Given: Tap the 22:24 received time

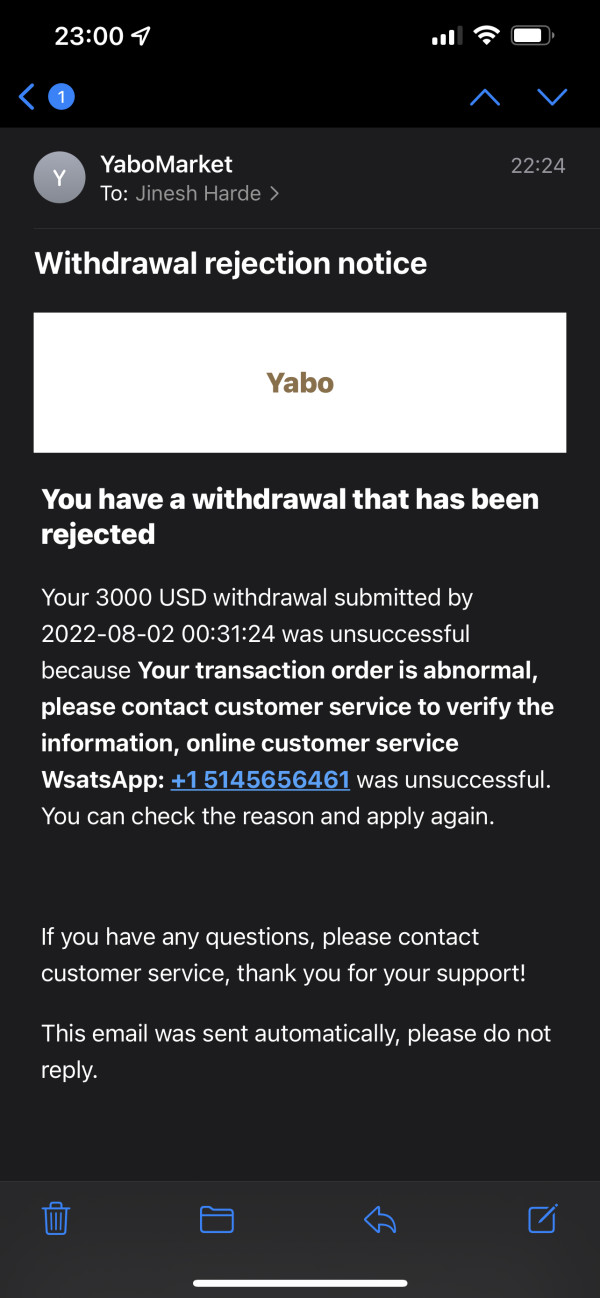Looking at the screenshot, I should (538, 166).
